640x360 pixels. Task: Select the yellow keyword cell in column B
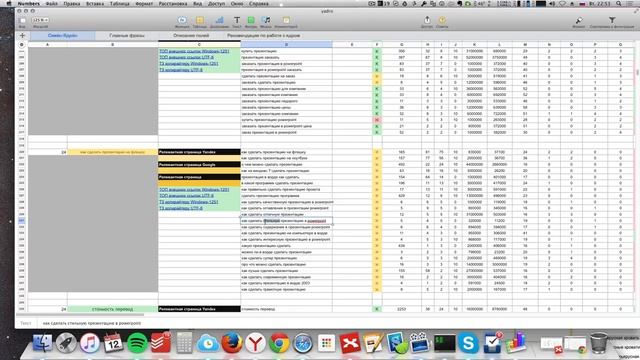point(112,152)
